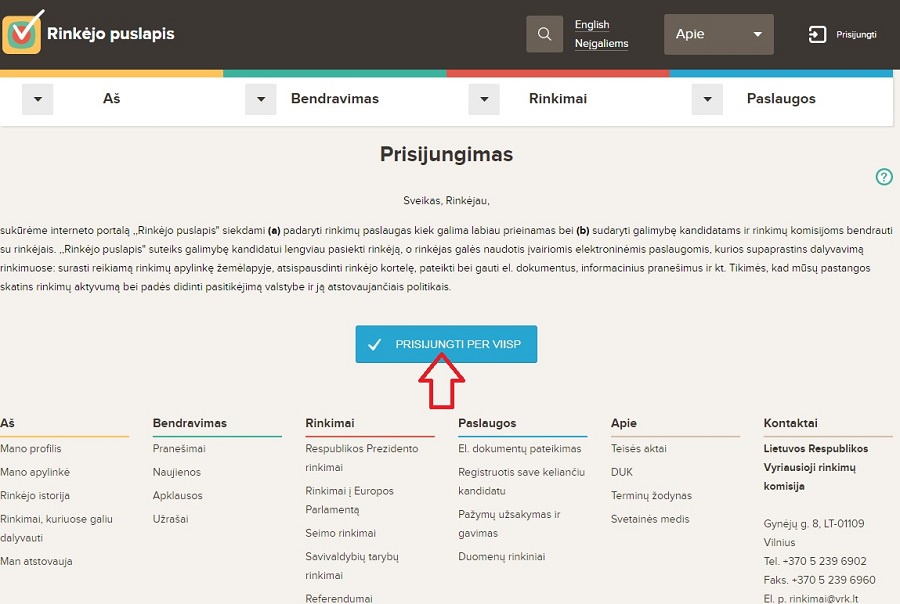Click Prisijungti per VIISP button

pyautogui.click(x=446, y=344)
